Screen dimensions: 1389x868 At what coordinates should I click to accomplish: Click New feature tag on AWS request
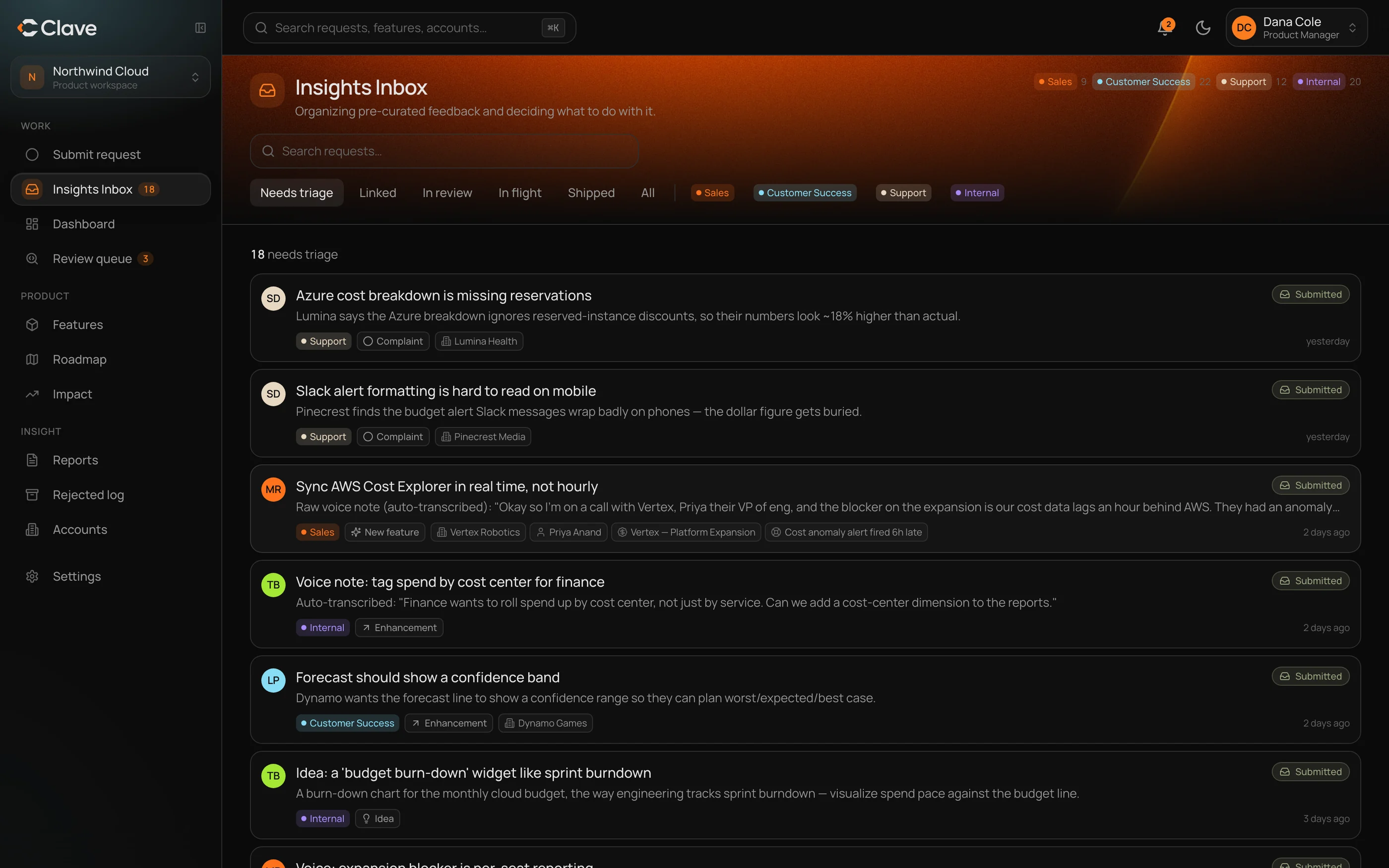[385, 532]
